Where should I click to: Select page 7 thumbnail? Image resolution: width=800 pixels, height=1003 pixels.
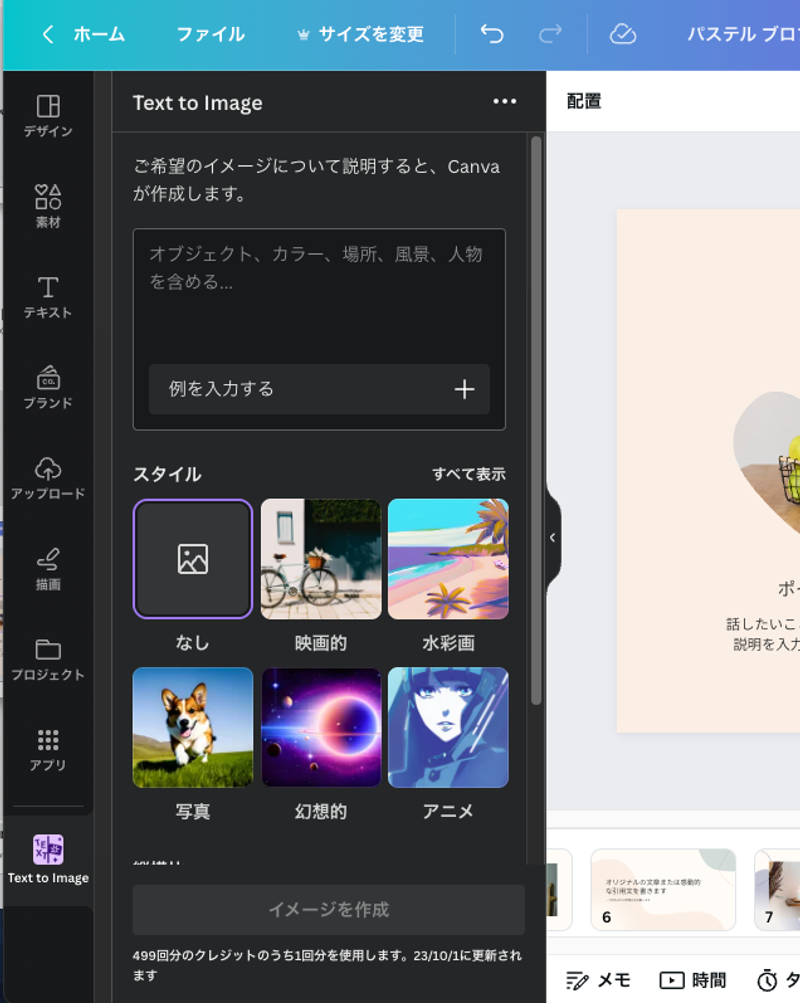tap(778, 889)
